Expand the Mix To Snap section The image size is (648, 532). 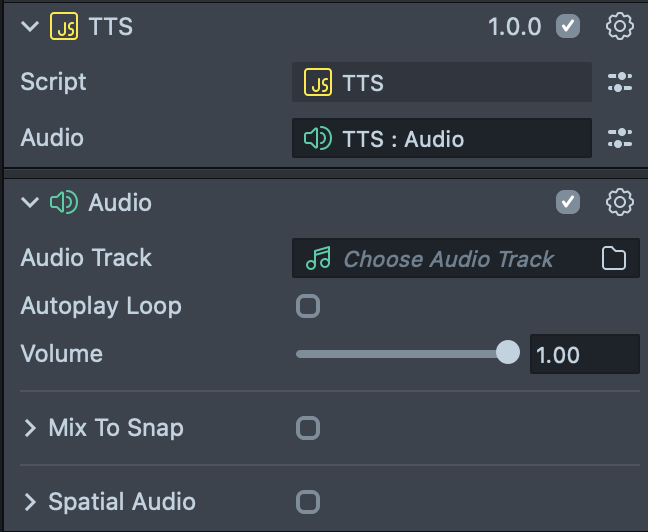[x=30, y=428]
